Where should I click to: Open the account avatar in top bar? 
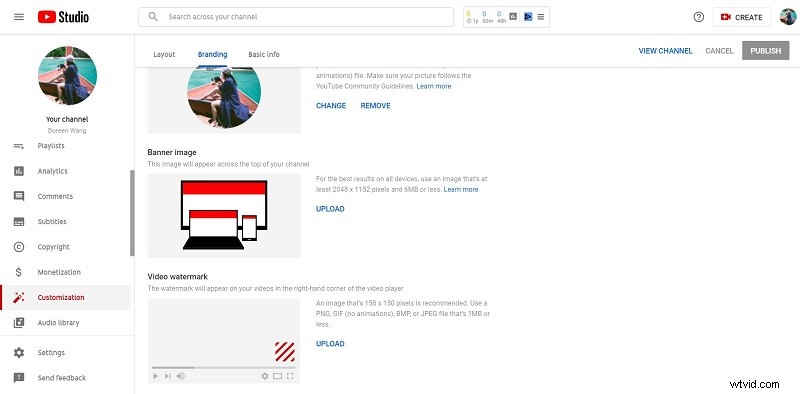point(788,17)
